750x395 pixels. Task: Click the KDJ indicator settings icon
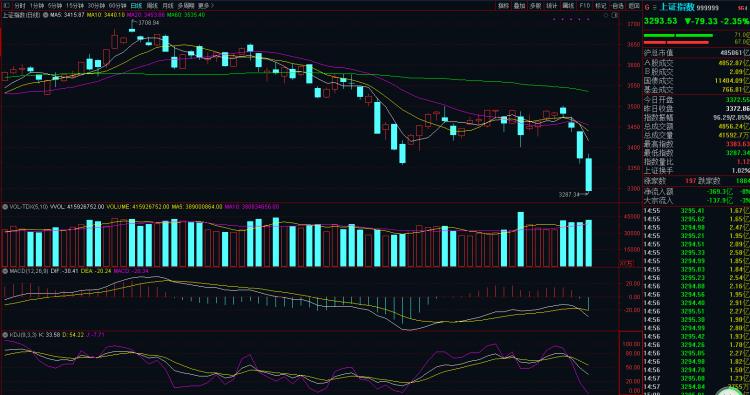(x=5, y=335)
